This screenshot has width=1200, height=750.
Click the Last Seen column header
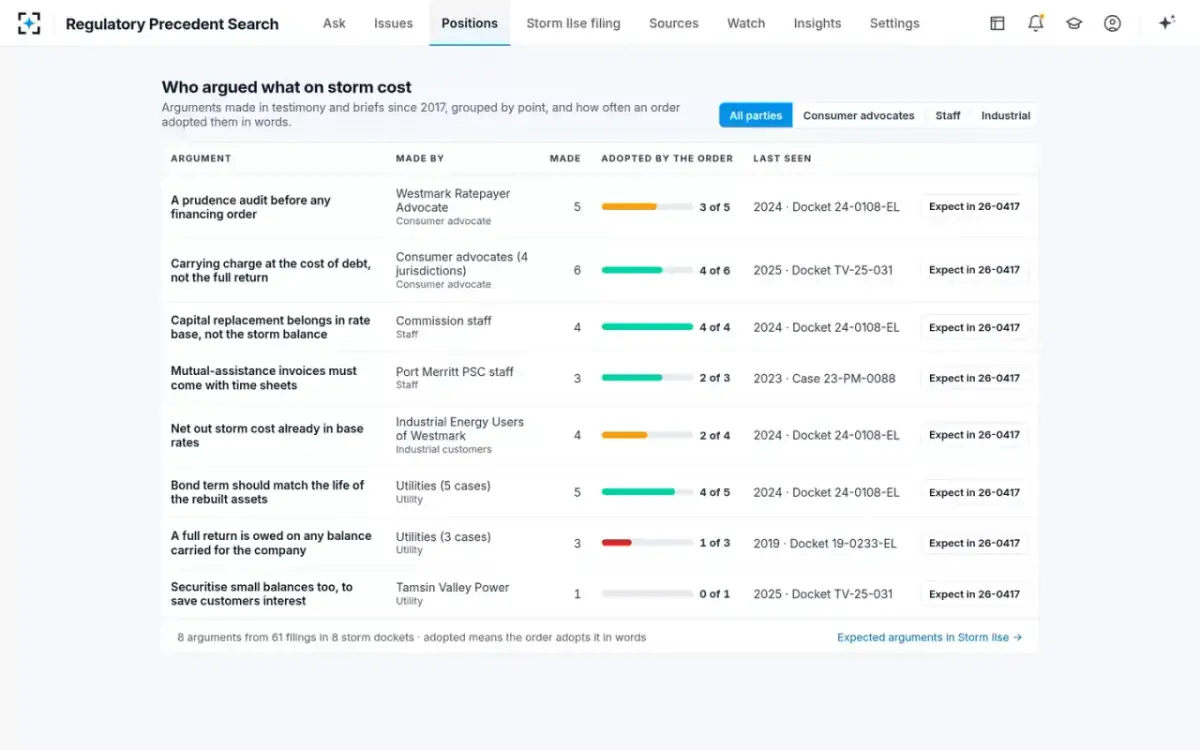pyautogui.click(x=782, y=158)
